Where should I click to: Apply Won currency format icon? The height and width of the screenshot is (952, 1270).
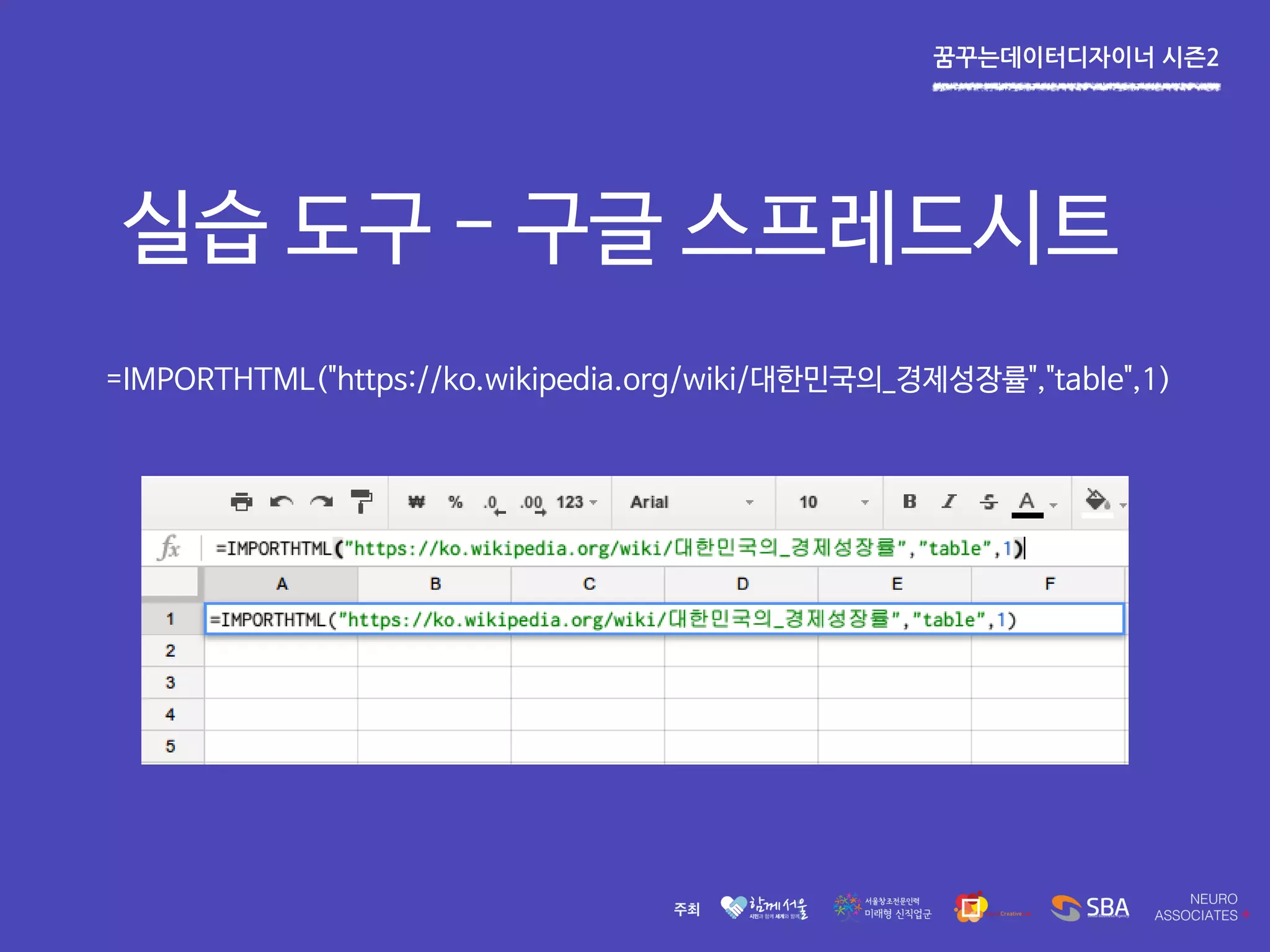coord(417,501)
